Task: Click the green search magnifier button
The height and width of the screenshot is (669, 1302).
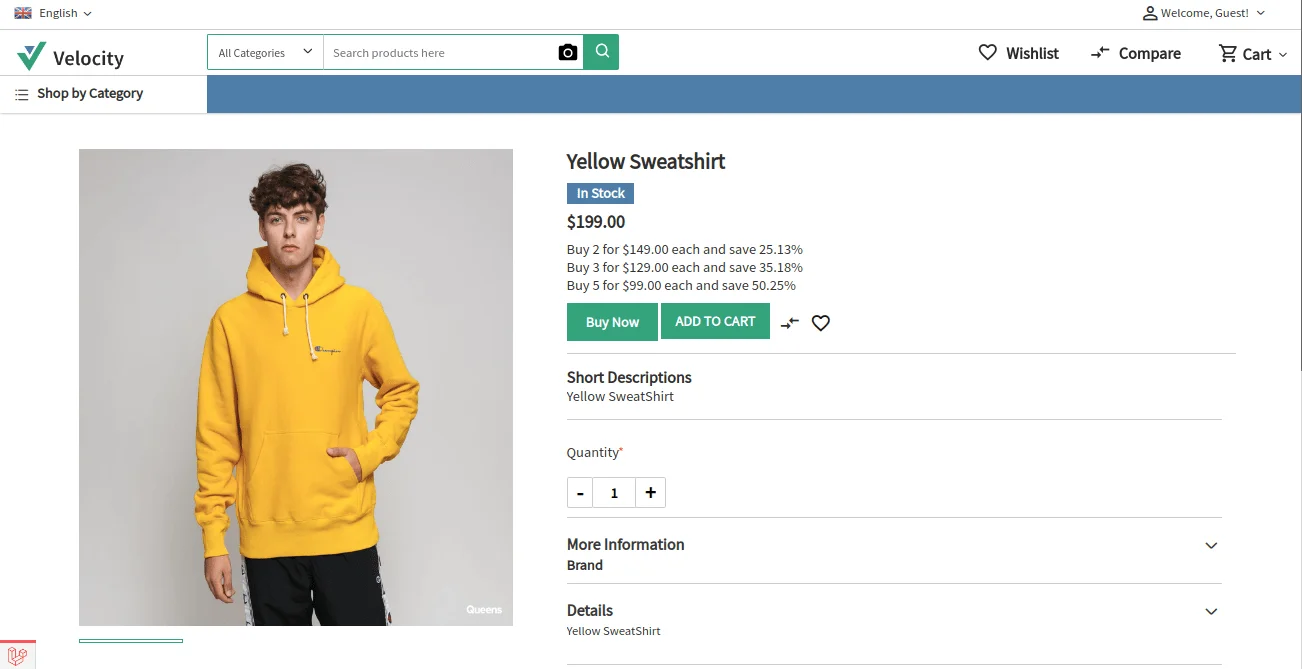Action: [x=601, y=52]
